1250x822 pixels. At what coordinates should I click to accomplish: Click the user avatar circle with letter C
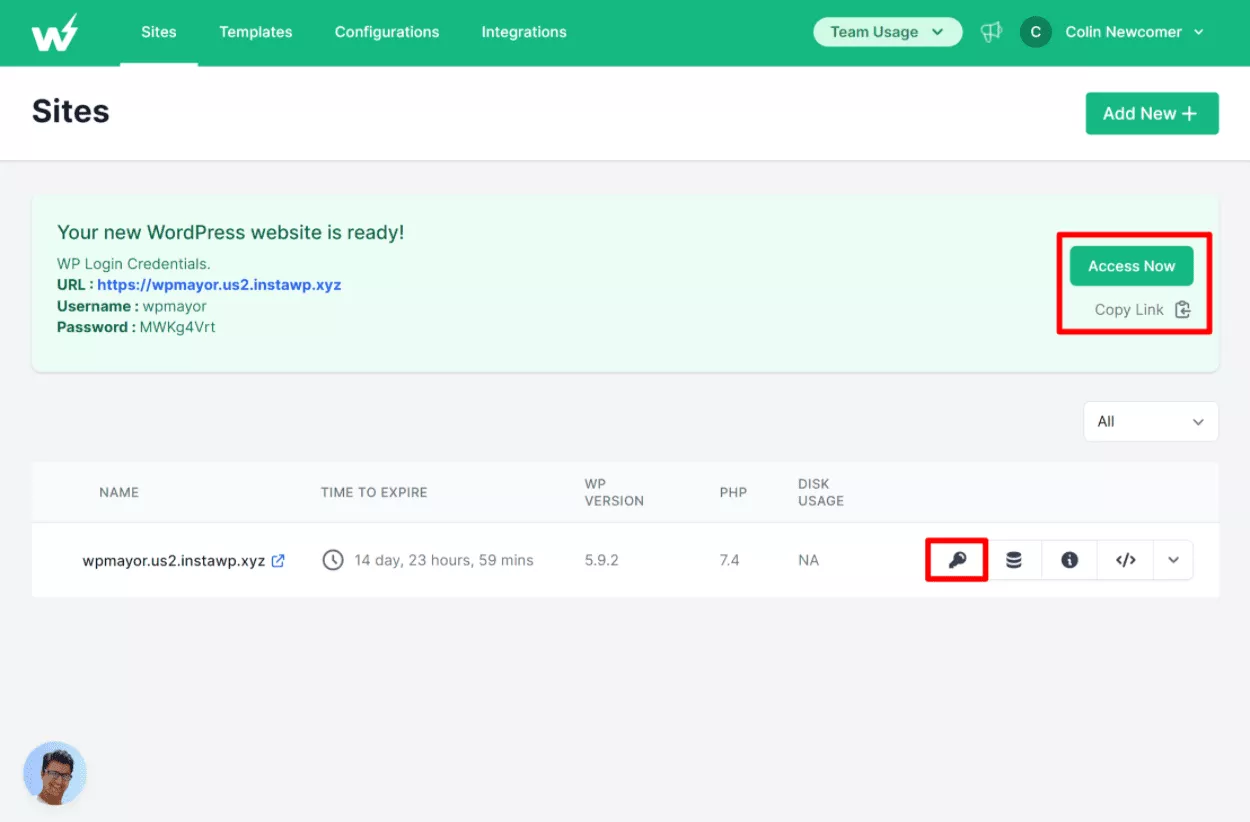click(x=1035, y=32)
